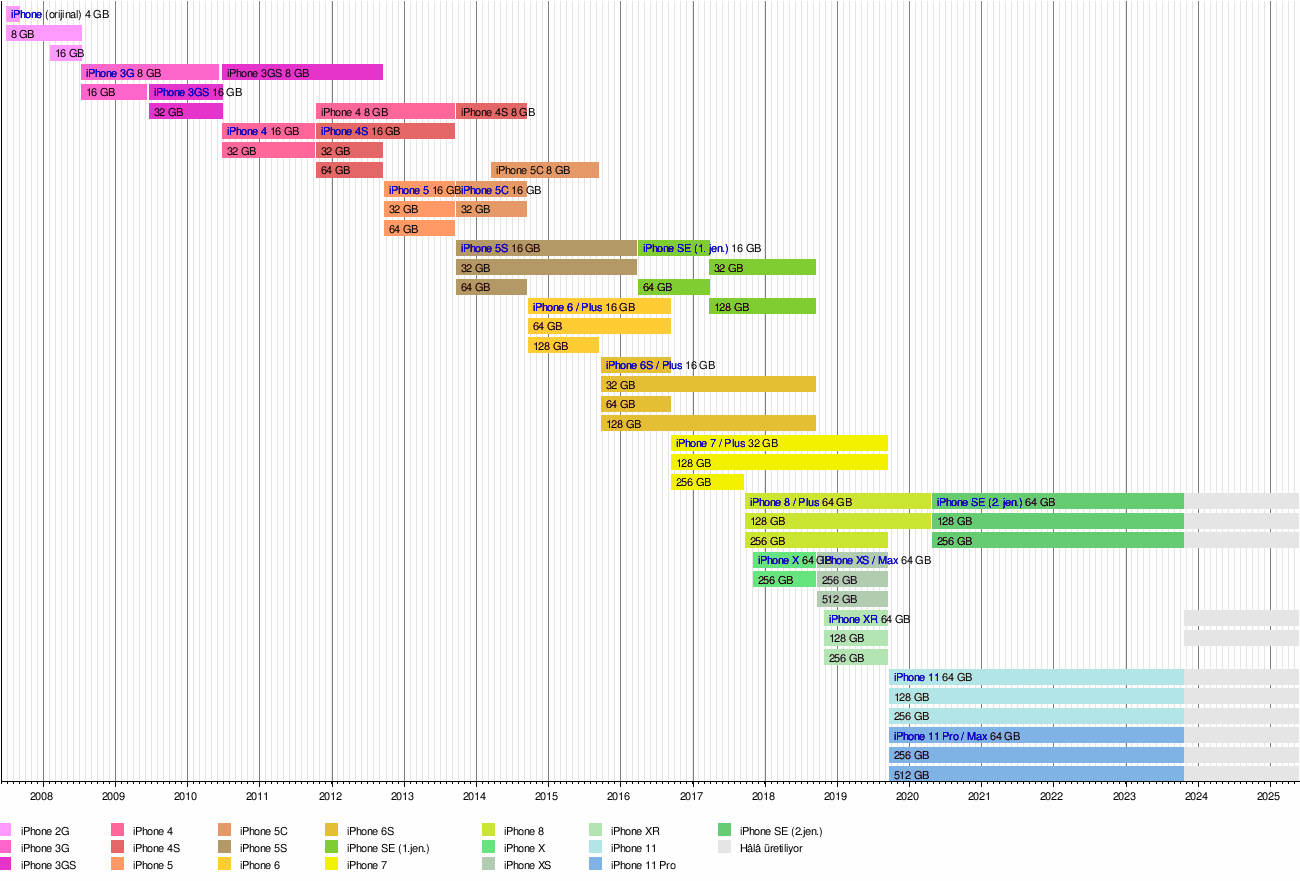Click the iPhone 8 legend swatch
Screen dimensions: 1300x881
click(x=488, y=832)
